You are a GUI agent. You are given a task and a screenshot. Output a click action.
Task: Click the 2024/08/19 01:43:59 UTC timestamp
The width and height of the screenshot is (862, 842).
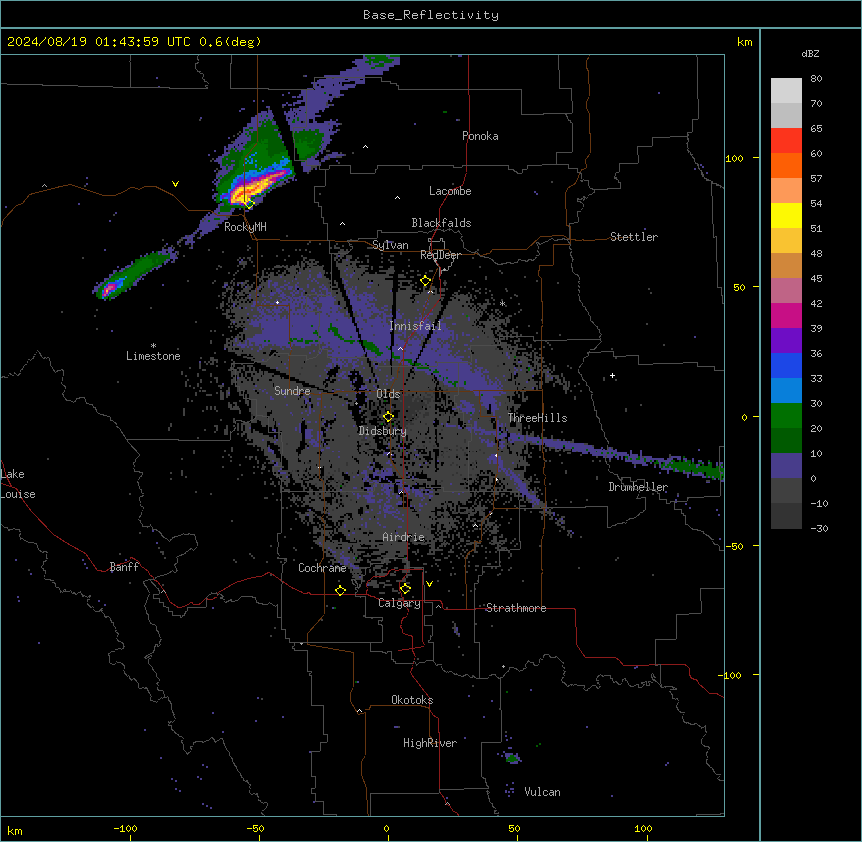99,42
